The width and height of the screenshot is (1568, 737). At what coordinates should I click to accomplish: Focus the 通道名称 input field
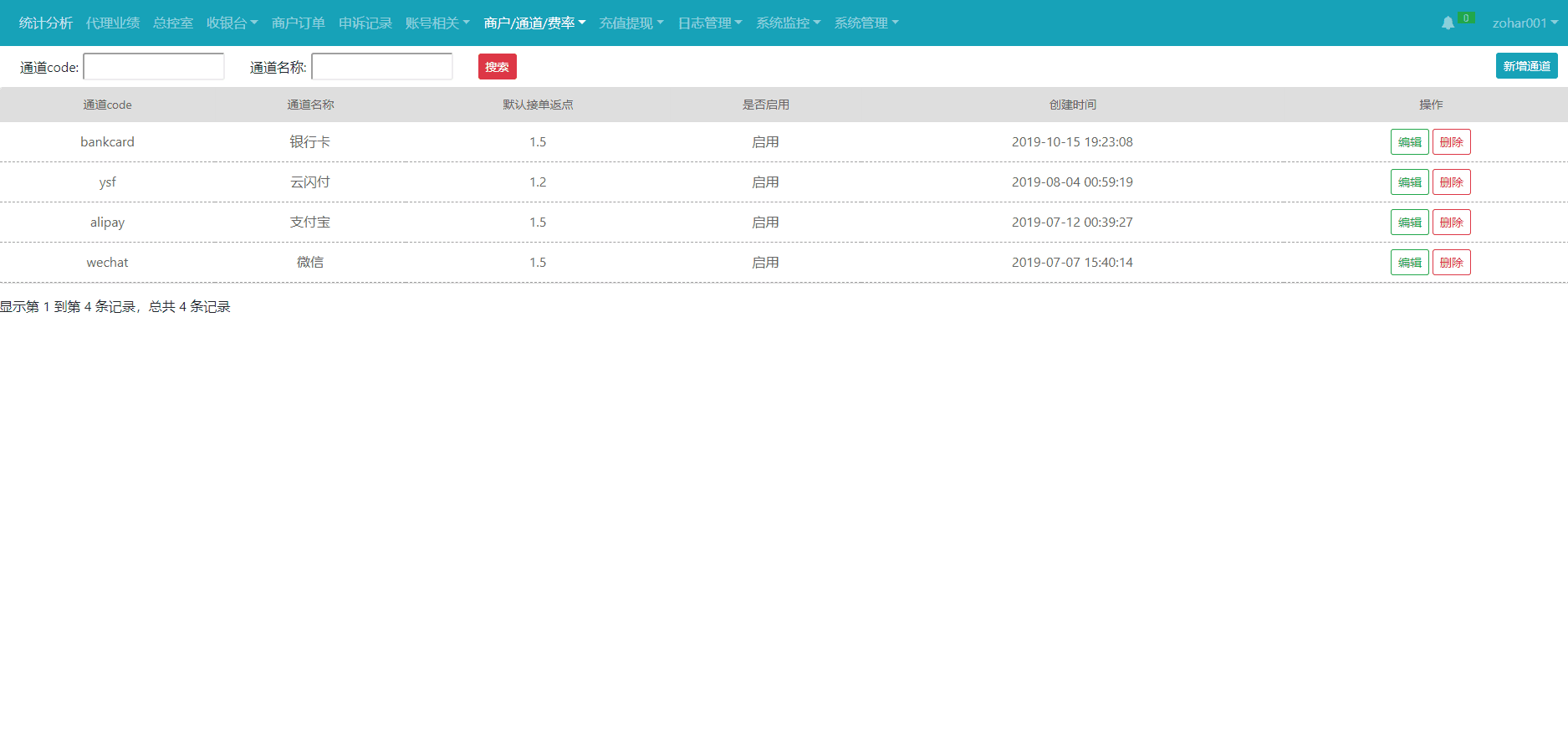point(382,67)
